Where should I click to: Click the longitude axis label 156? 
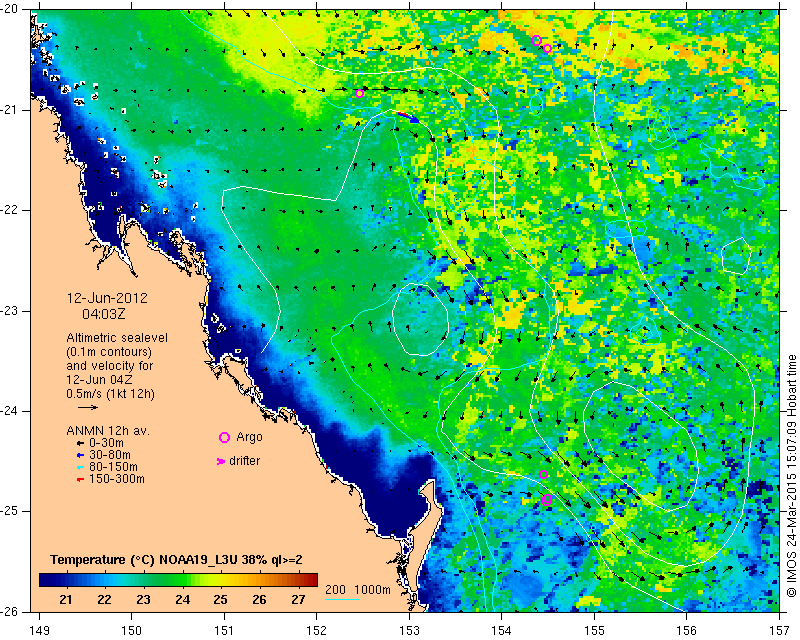(x=687, y=631)
